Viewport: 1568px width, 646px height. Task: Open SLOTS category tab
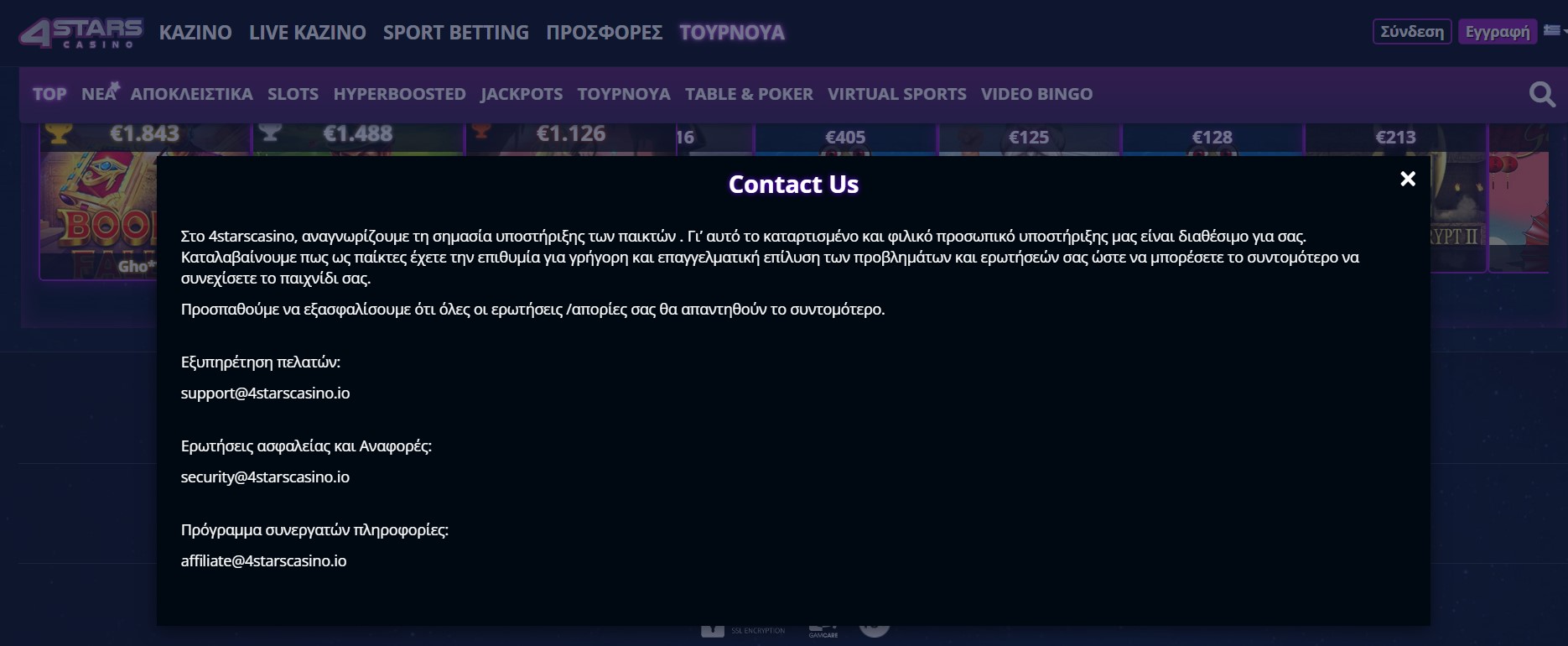pos(293,94)
